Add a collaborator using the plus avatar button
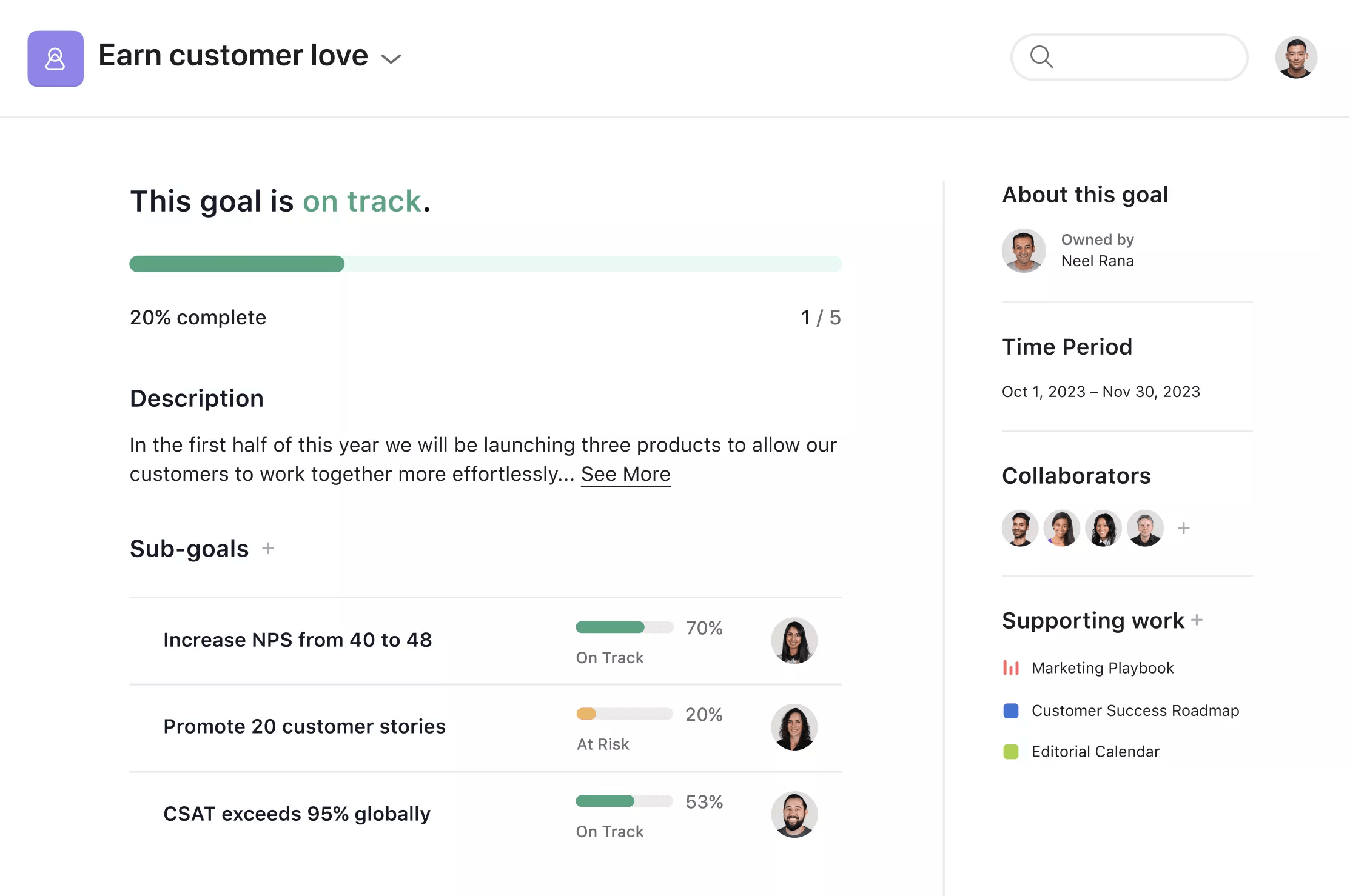Image resolution: width=1350 pixels, height=896 pixels. [1183, 528]
